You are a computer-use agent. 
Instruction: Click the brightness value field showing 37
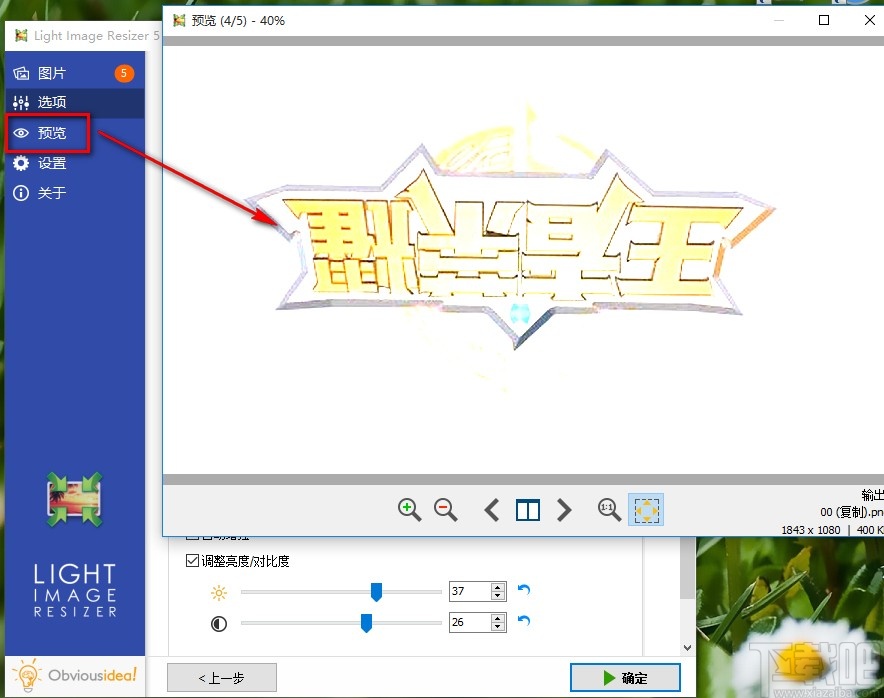pyautogui.click(x=470, y=591)
